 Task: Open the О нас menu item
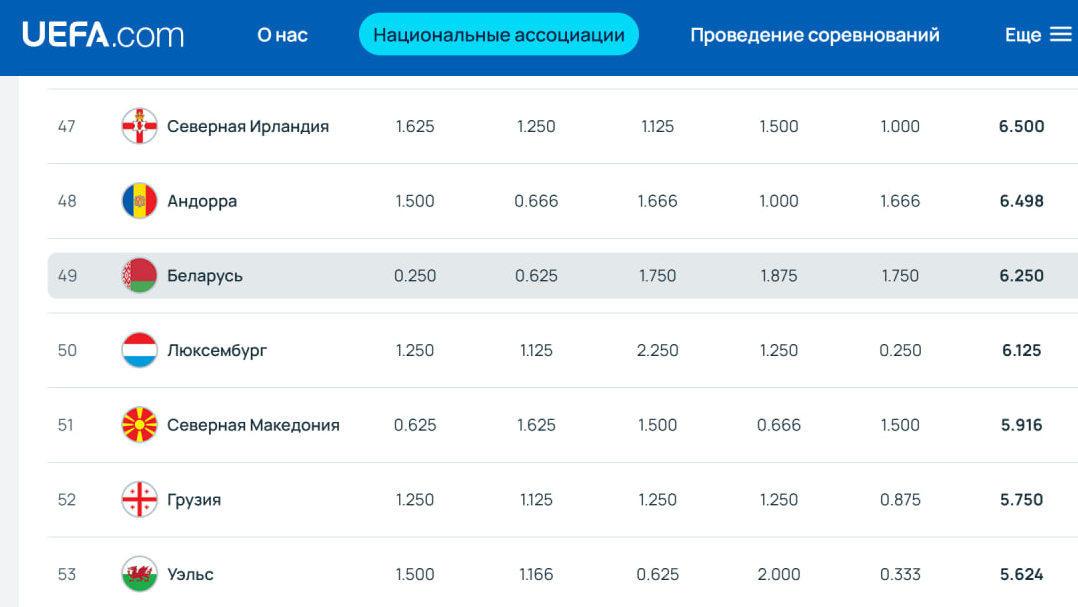(283, 34)
